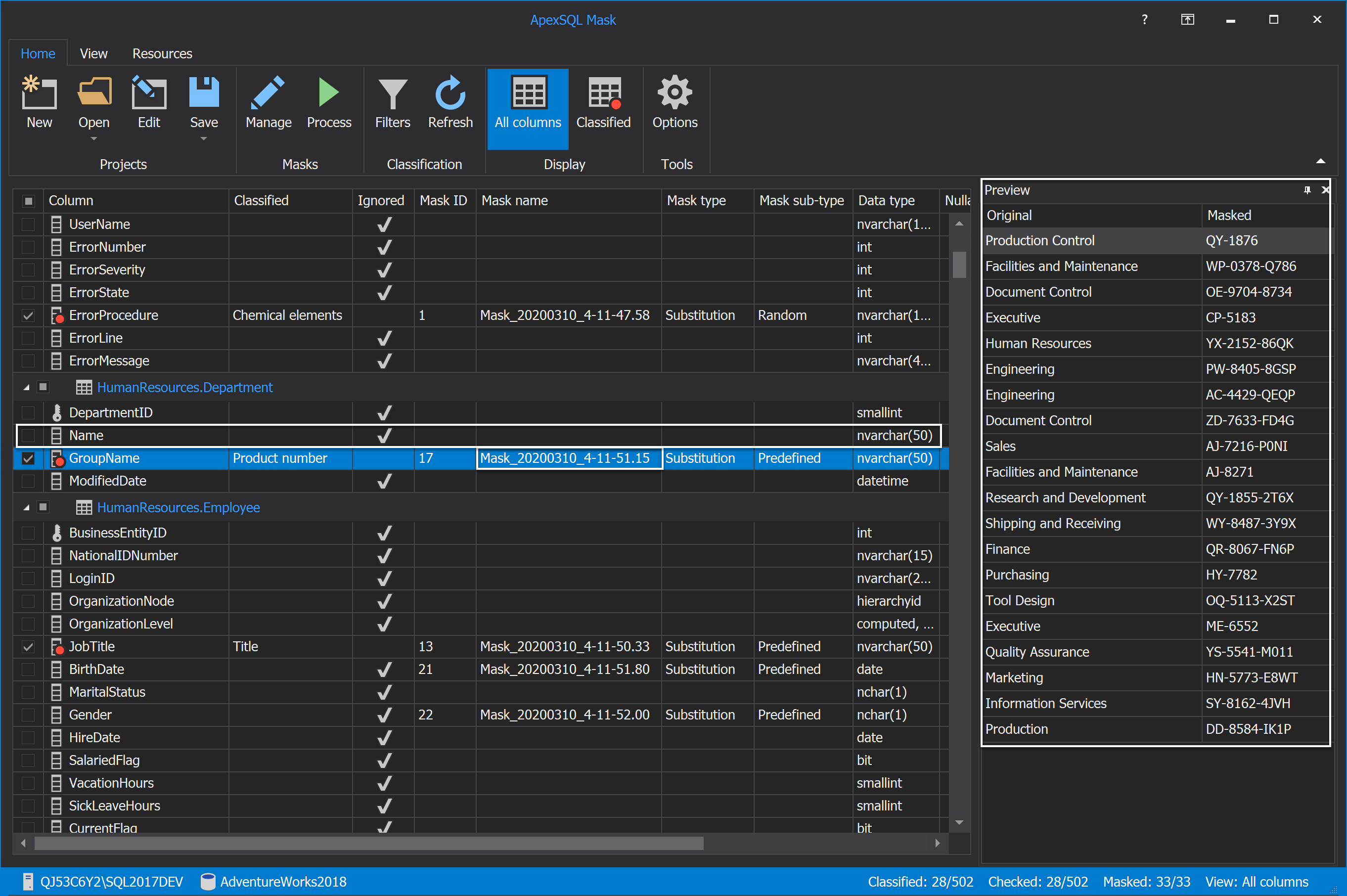1347x896 pixels.
Task: Create a New project
Action: coord(39,103)
